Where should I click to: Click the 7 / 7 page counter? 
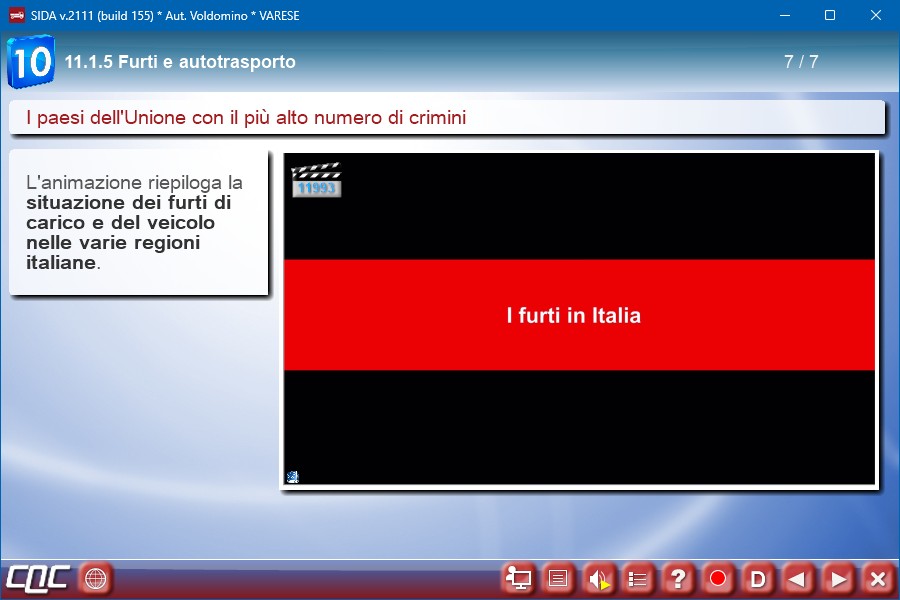(801, 62)
